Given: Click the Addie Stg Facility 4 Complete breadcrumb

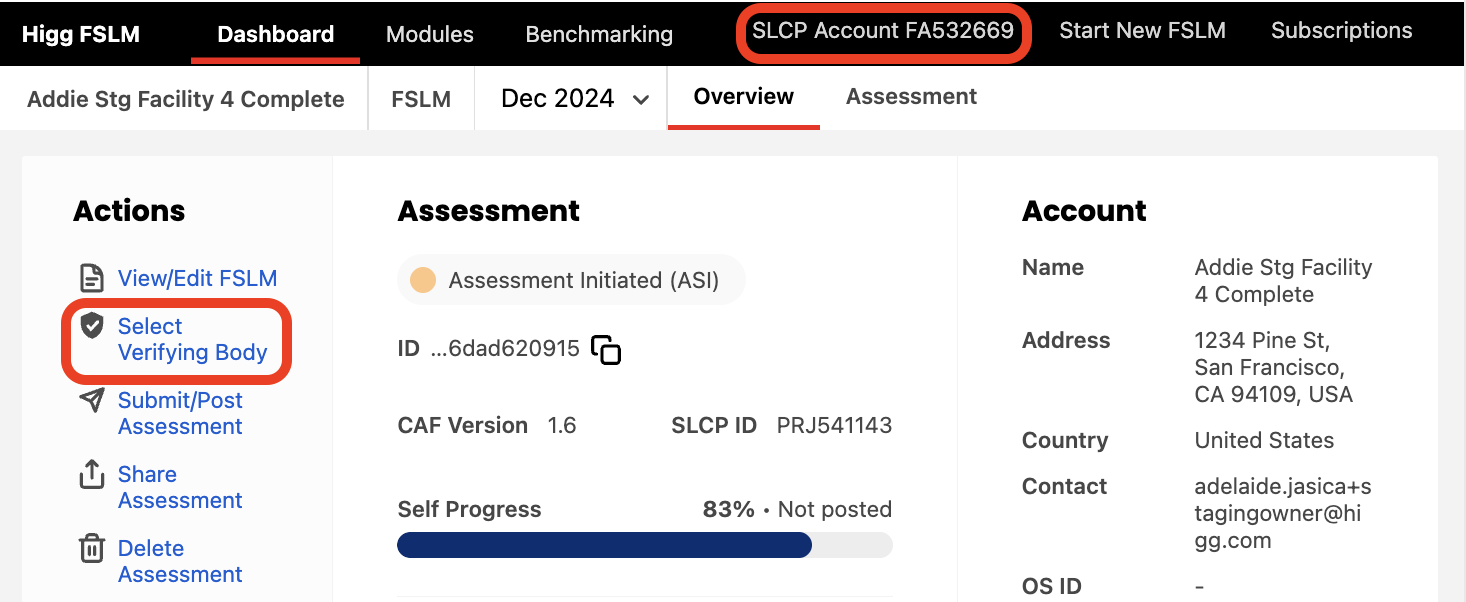Looking at the screenshot, I should click(186, 99).
